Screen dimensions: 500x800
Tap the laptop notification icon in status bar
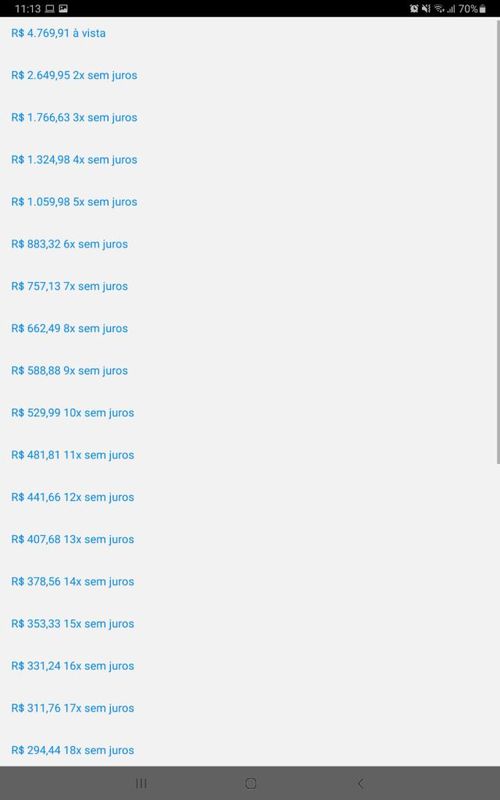tap(50, 9)
